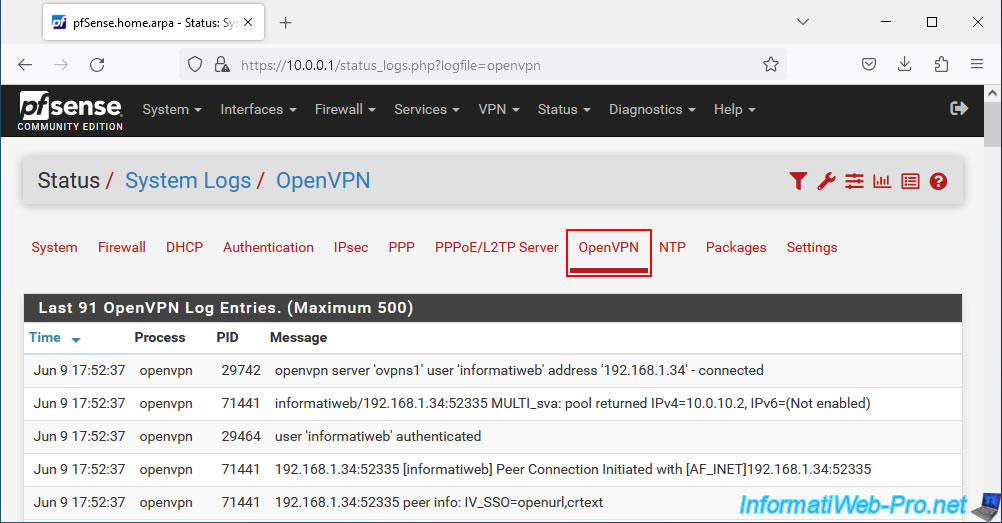
Task: Click the pfSense logout arrow icon
Action: pyautogui.click(x=959, y=109)
